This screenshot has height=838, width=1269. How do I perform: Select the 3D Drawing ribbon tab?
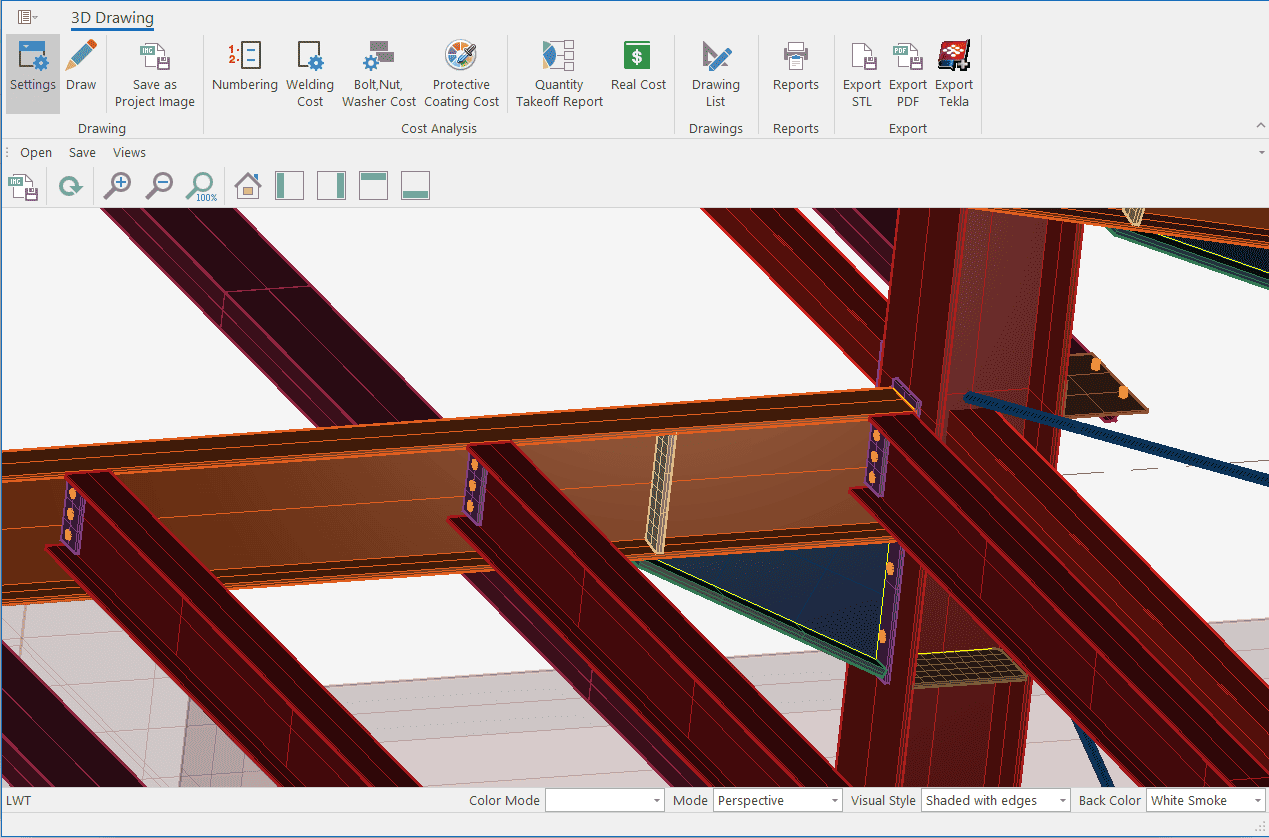pyautogui.click(x=112, y=18)
